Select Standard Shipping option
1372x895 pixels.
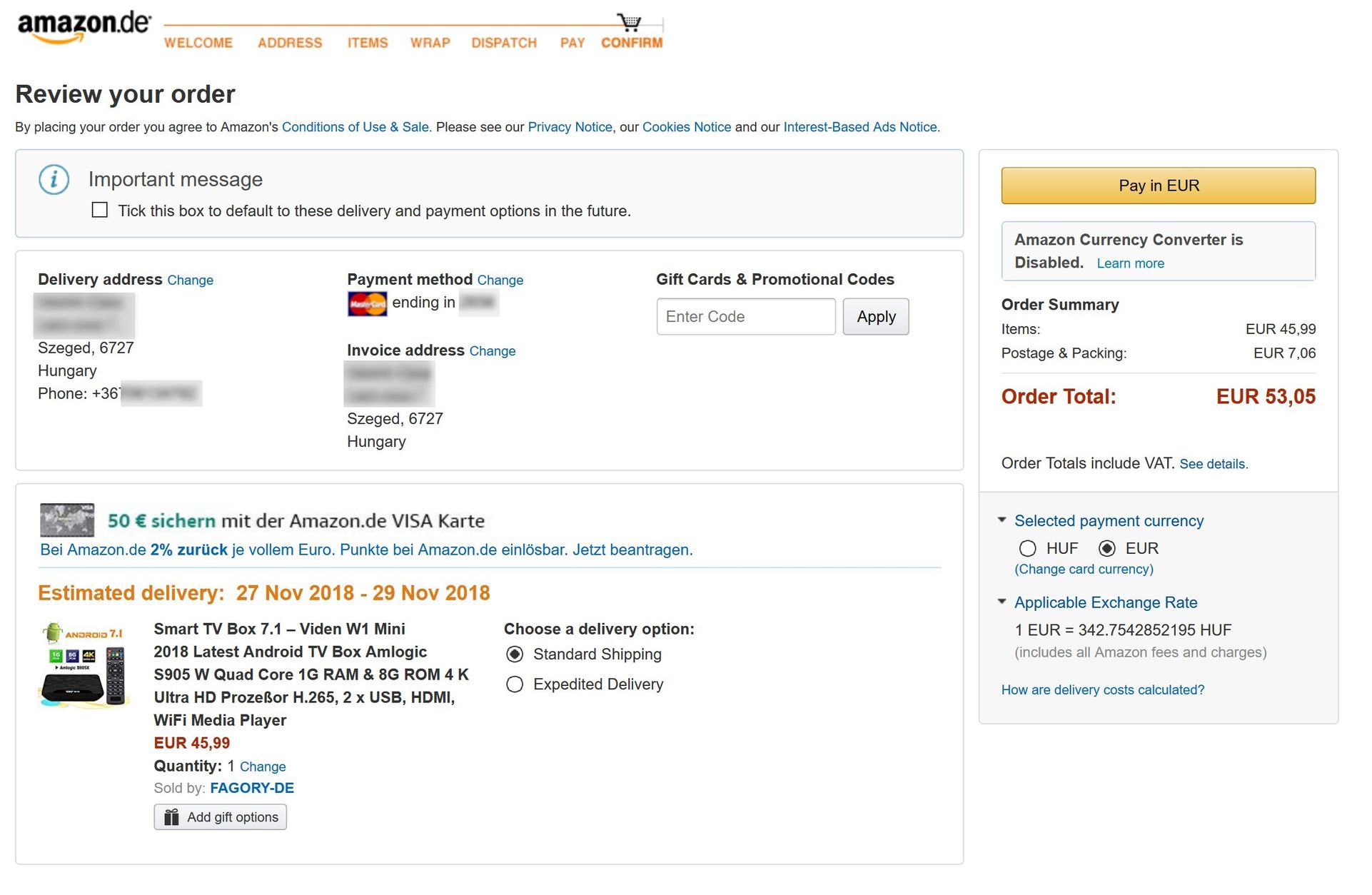click(x=515, y=655)
